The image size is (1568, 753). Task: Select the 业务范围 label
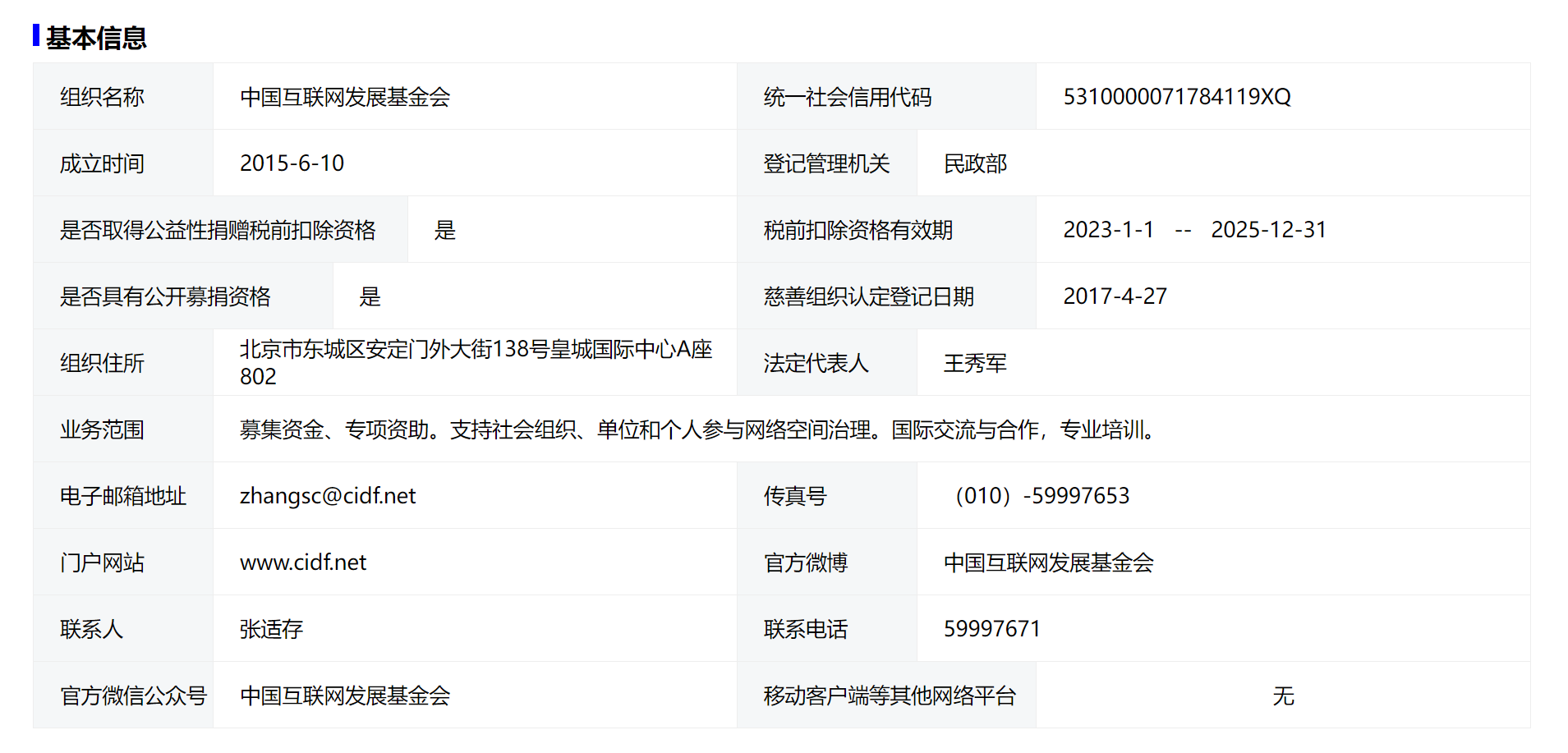(x=102, y=429)
